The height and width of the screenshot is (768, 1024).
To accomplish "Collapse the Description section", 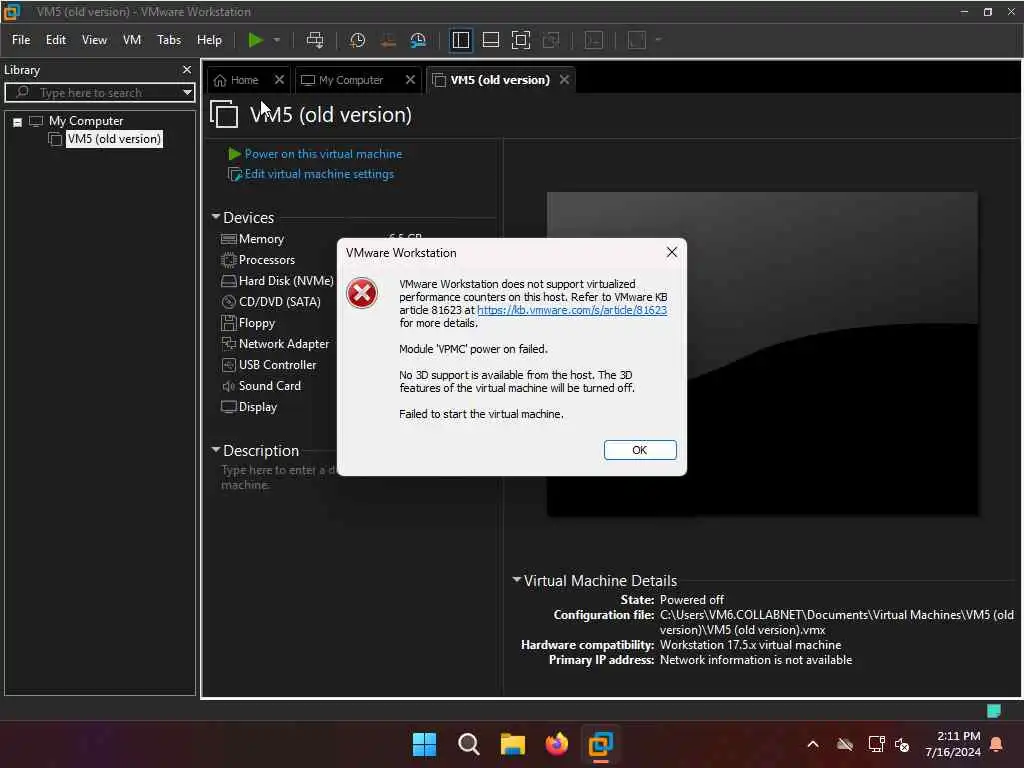I will (x=216, y=449).
